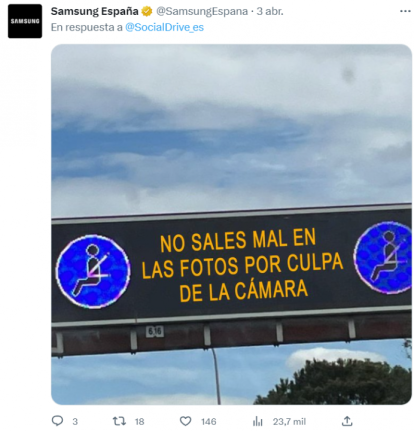Retweet using the arrows icon
The height and width of the screenshot is (431, 414).
tap(119, 421)
